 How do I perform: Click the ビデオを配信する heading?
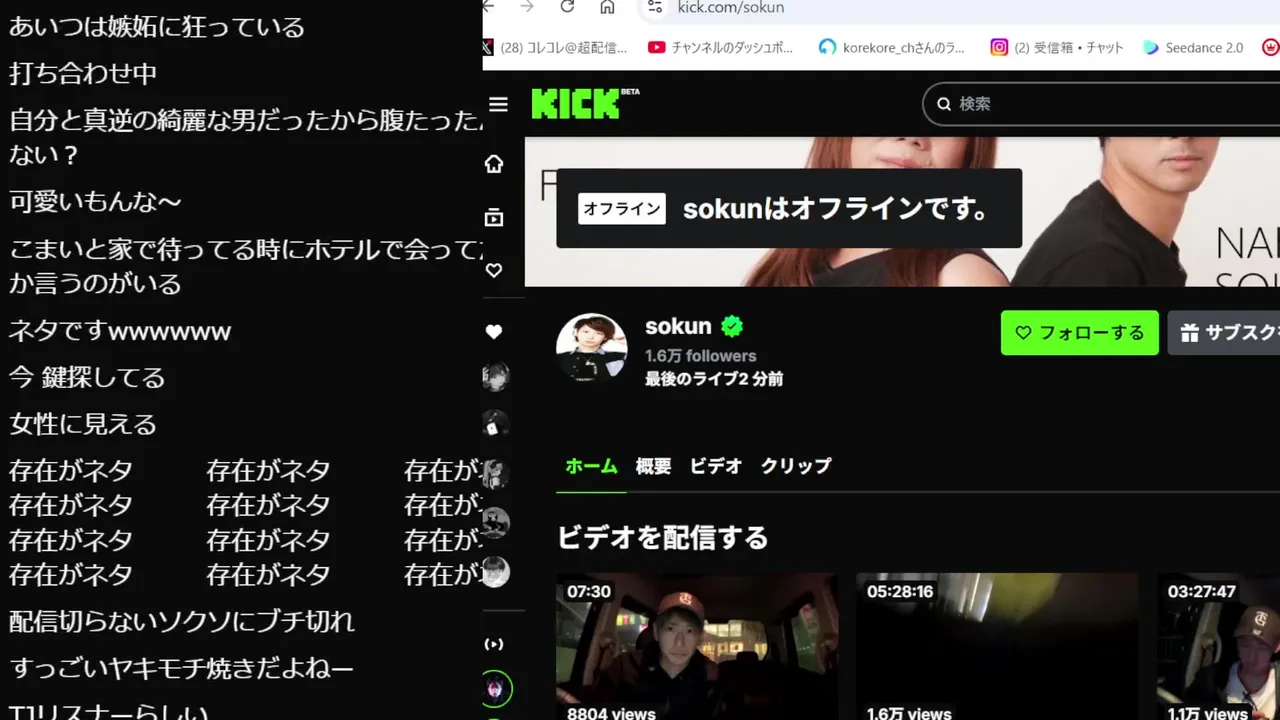pyautogui.click(x=662, y=538)
